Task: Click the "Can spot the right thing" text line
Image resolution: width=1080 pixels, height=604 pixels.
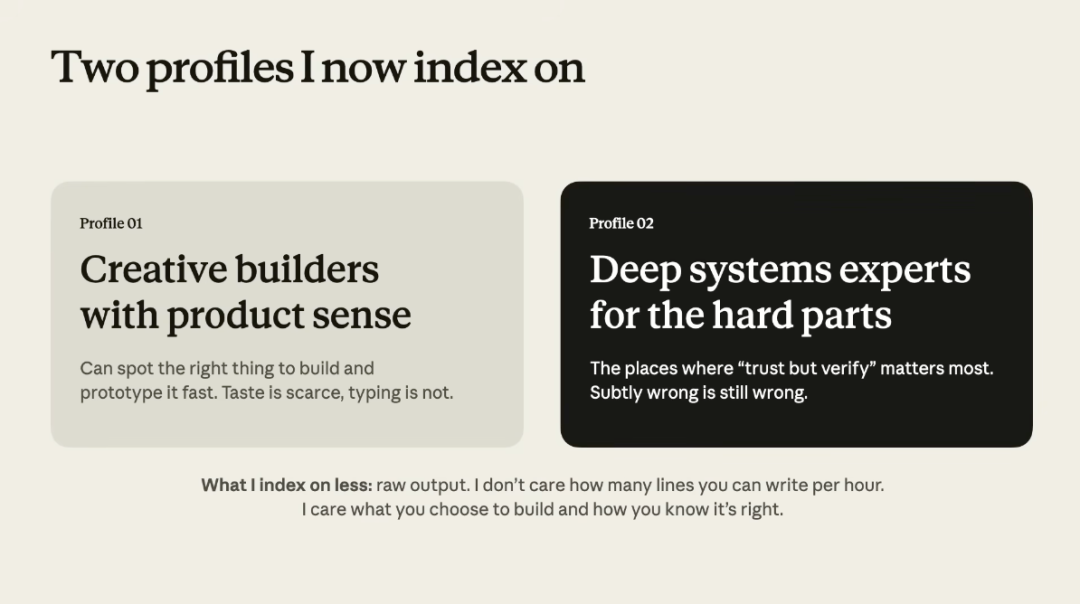Action: [227, 368]
